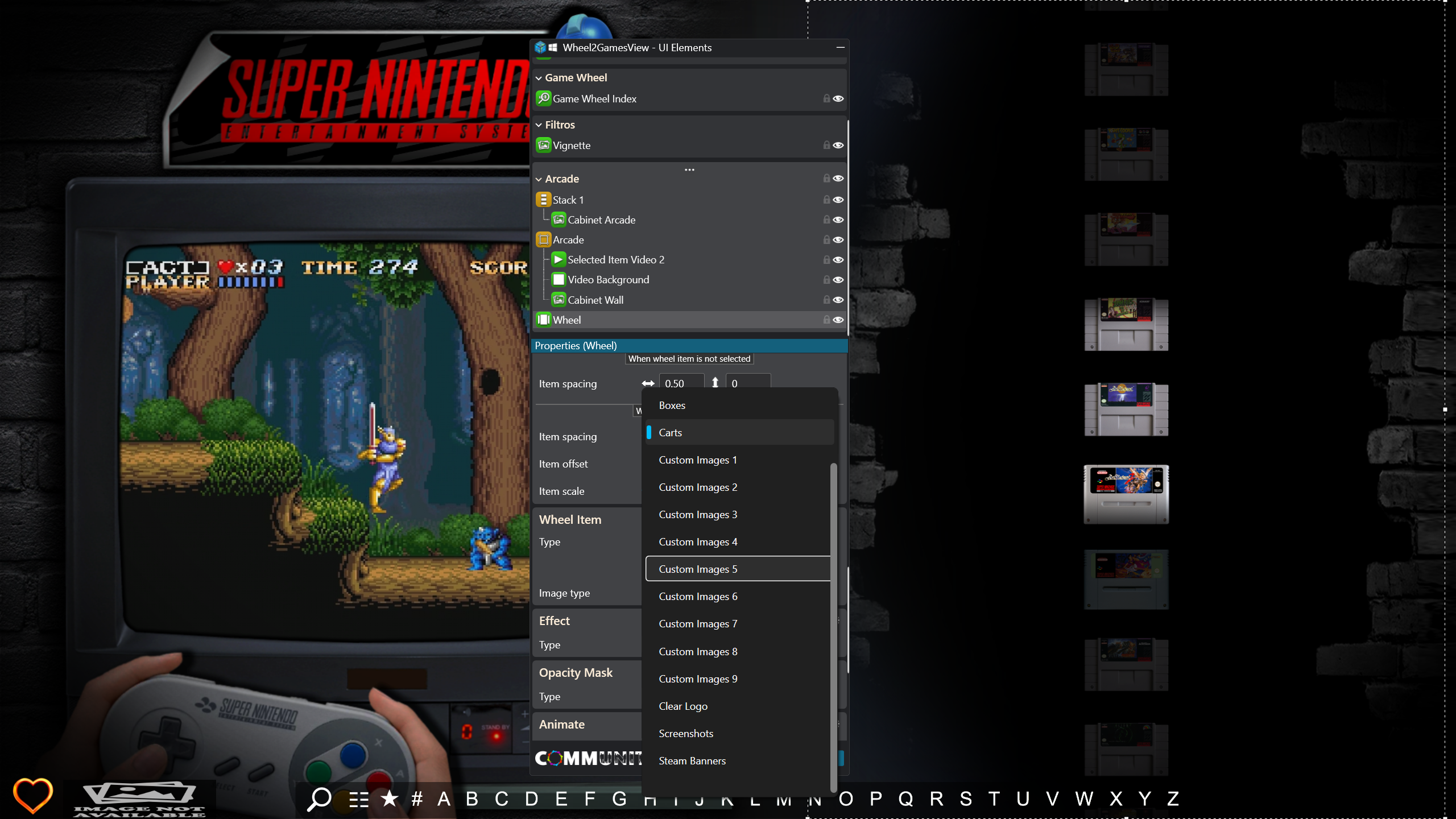The height and width of the screenshot is (819, 1456).
Task: Click the Selected Item Video 2 play icon
Action: (x=559, y=259)
